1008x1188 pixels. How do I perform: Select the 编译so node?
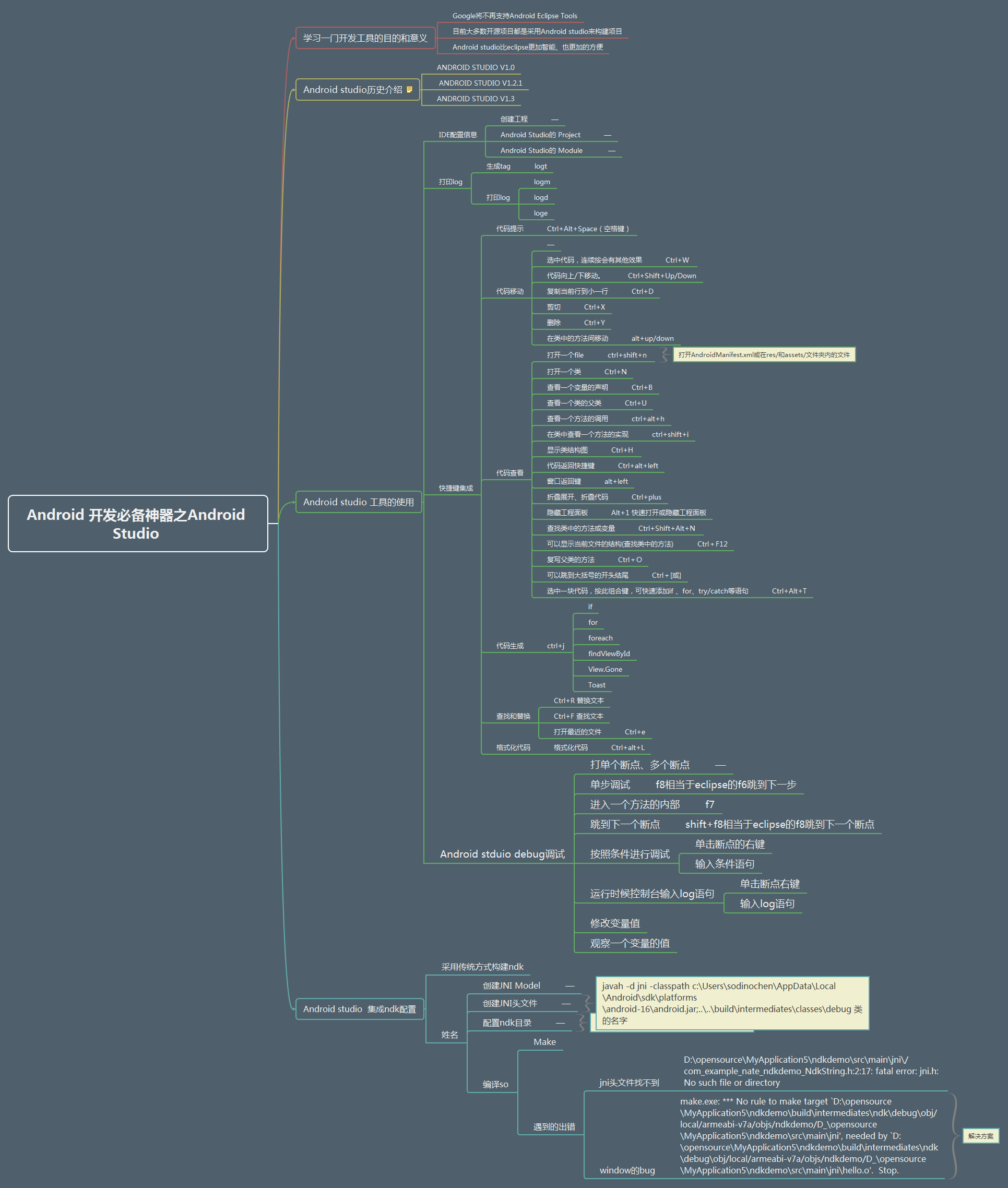495,1085
